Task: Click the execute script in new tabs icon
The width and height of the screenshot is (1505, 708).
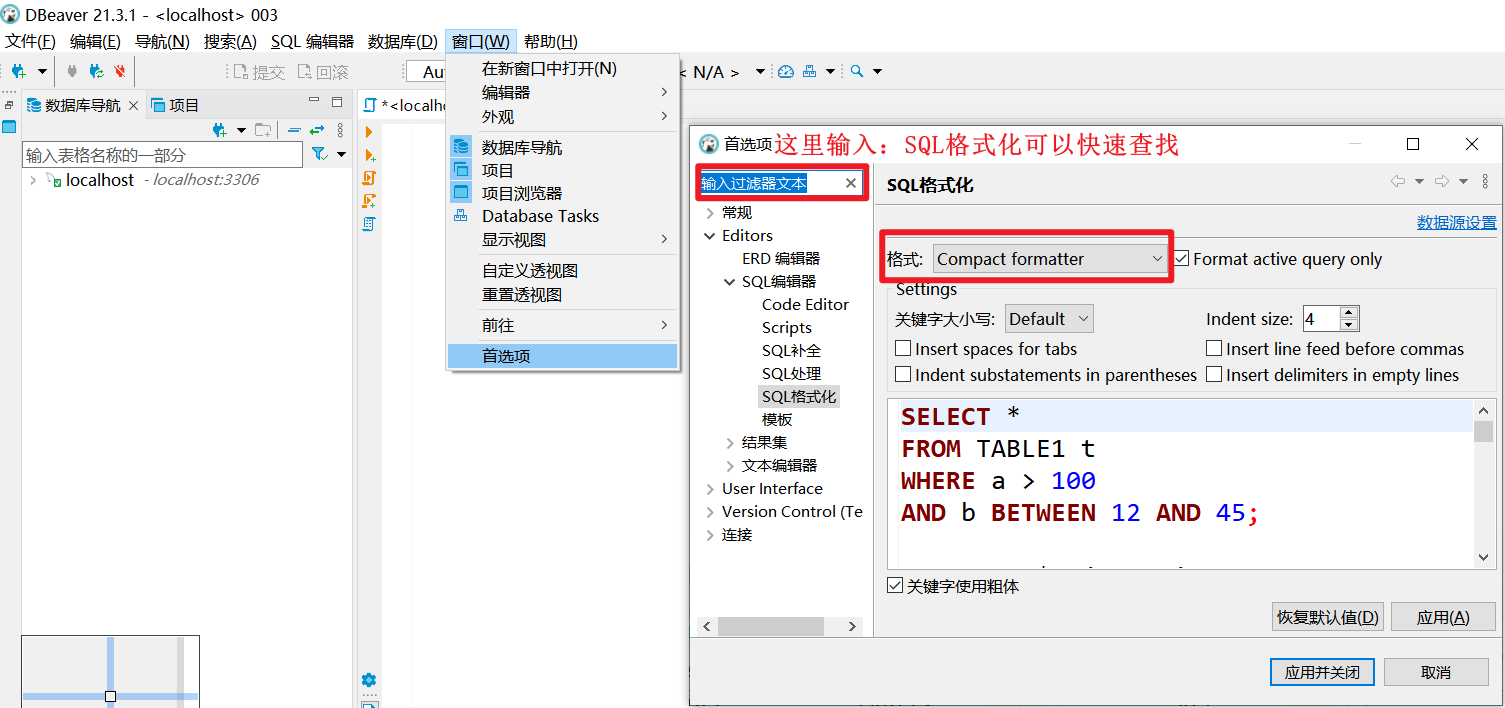Action: coord(369,201)
